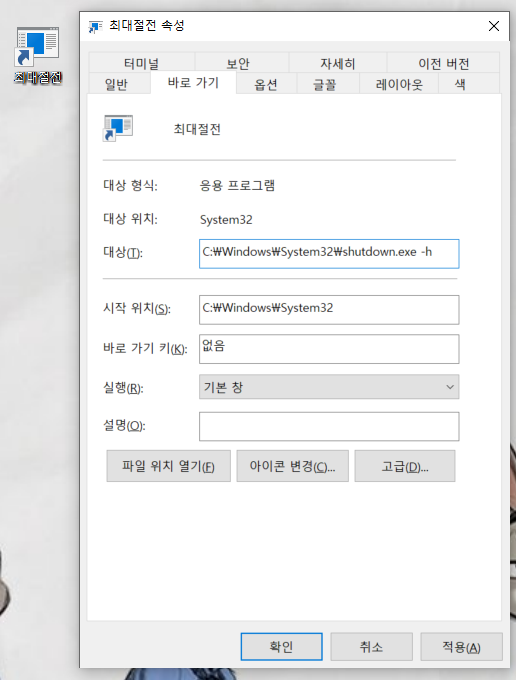Click the empty 설명 text field
The image size is (516, 680).
pos(329,426)
